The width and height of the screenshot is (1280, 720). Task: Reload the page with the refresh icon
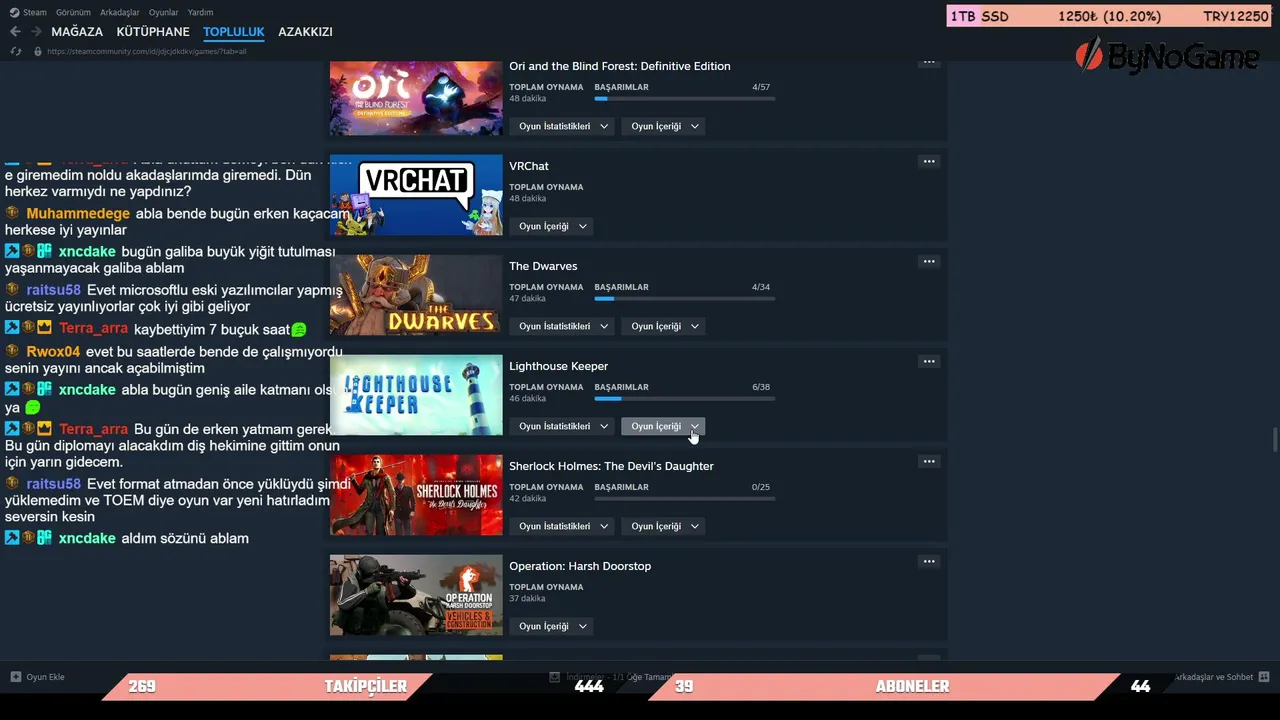[17, 51]
